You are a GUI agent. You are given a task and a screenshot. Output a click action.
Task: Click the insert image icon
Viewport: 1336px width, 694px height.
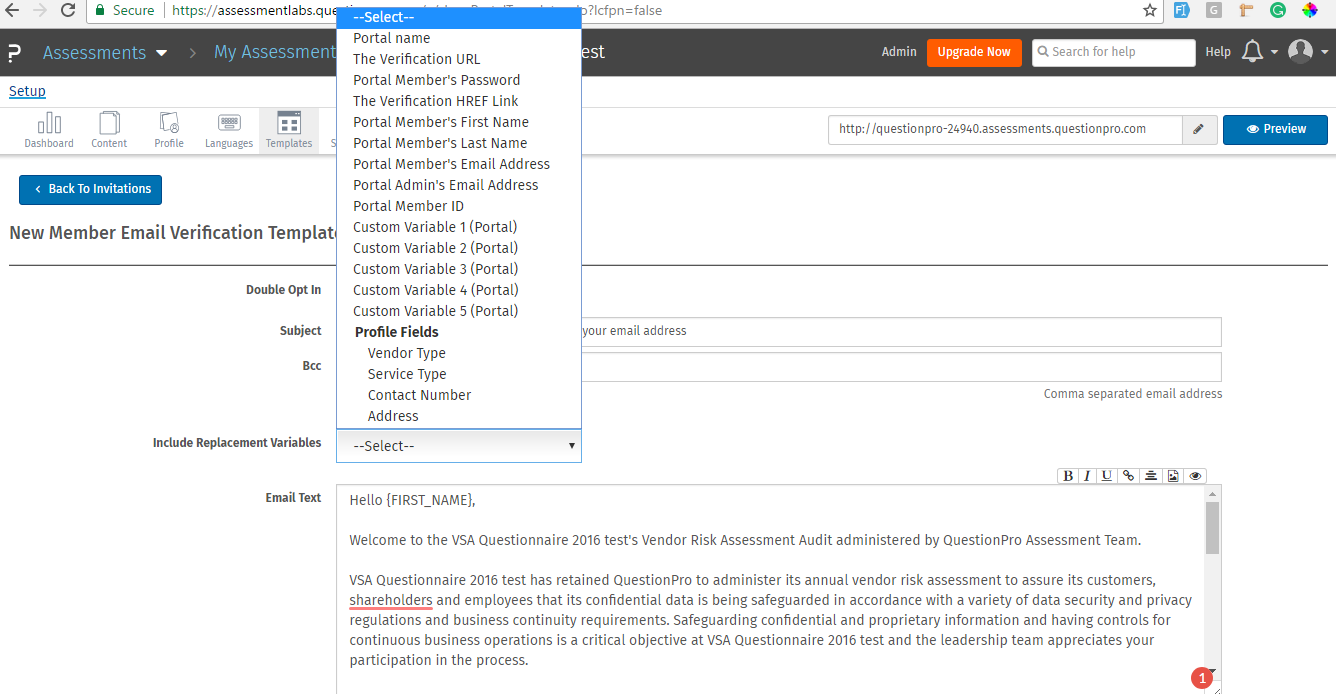pyautogui.click(x=1173, y=476)
